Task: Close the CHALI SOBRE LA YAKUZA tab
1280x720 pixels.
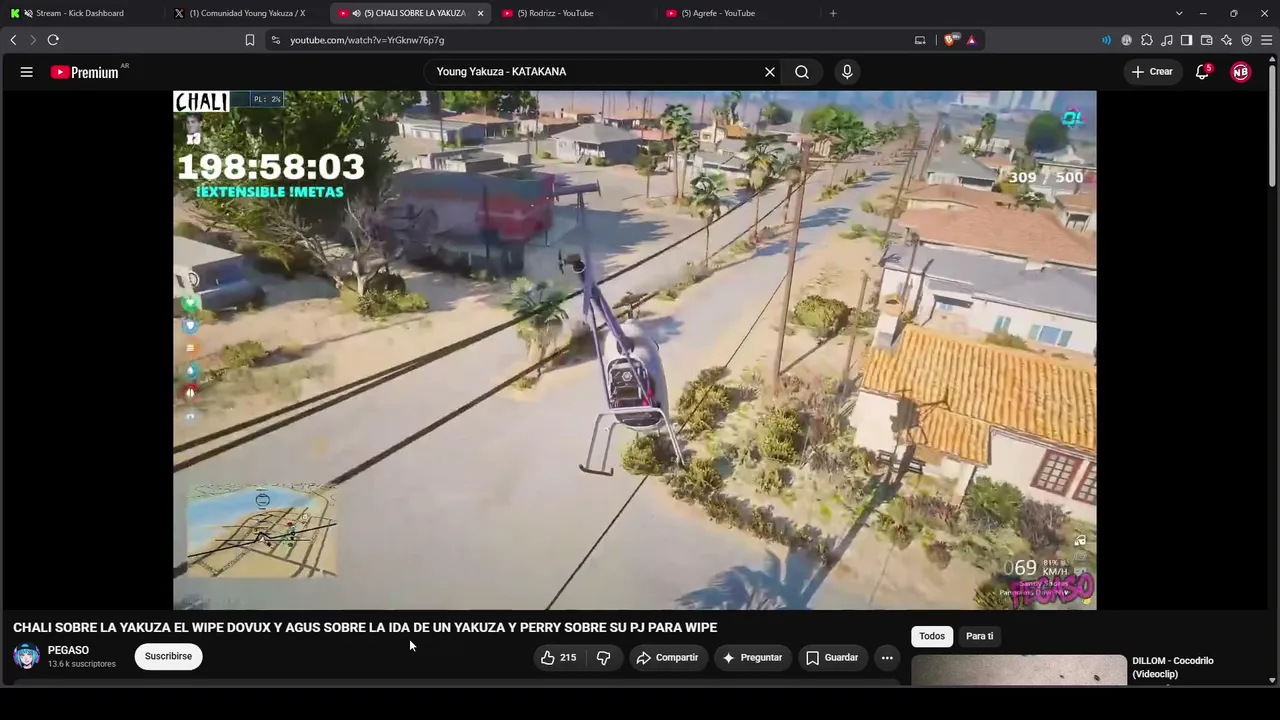Action: click(x=481, y=13)
